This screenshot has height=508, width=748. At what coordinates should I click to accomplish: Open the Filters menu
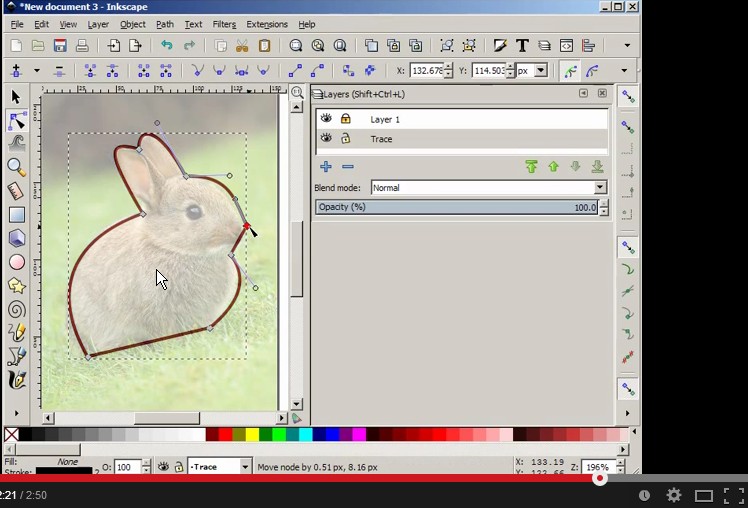[224, 24]
